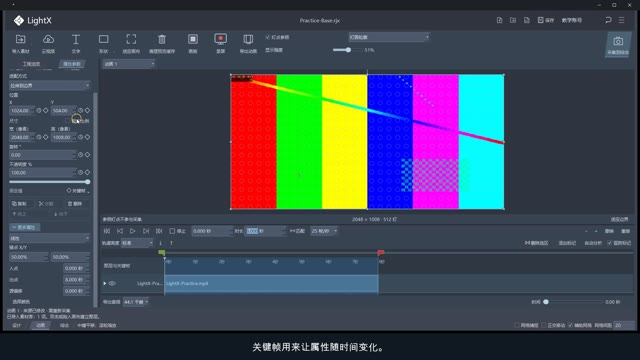Viewport: 640px width, 360px height.
Task: Click the move track down arrow icon
Action: [x=160, y=243]
